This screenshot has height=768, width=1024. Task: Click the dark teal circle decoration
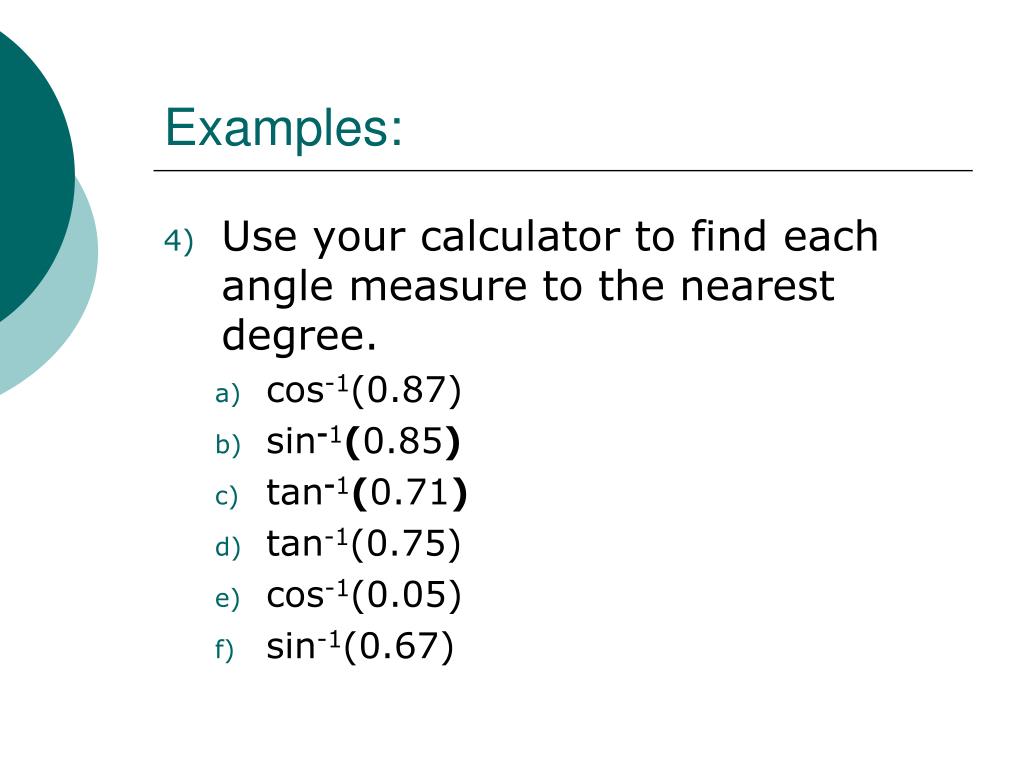[x=33, y=170]
